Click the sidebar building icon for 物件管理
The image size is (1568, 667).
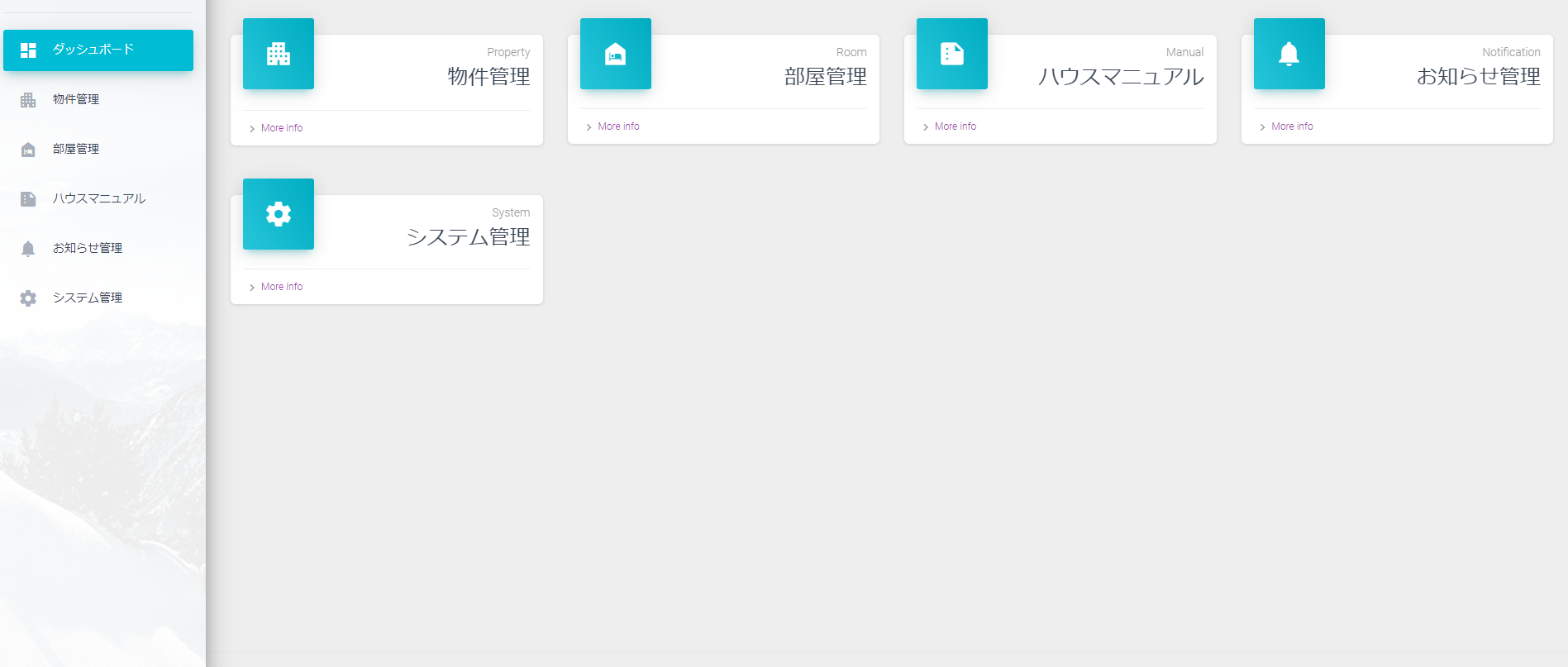28,100
